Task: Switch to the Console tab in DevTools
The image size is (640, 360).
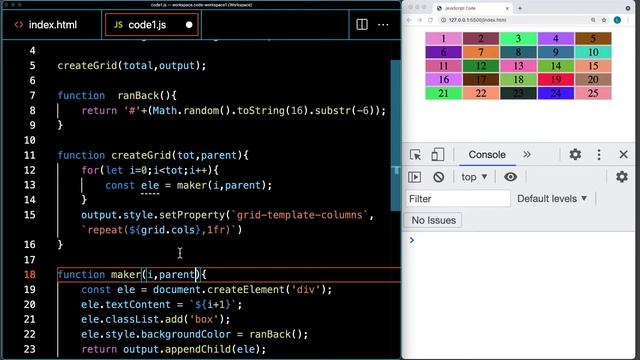Action: (487, 155)
